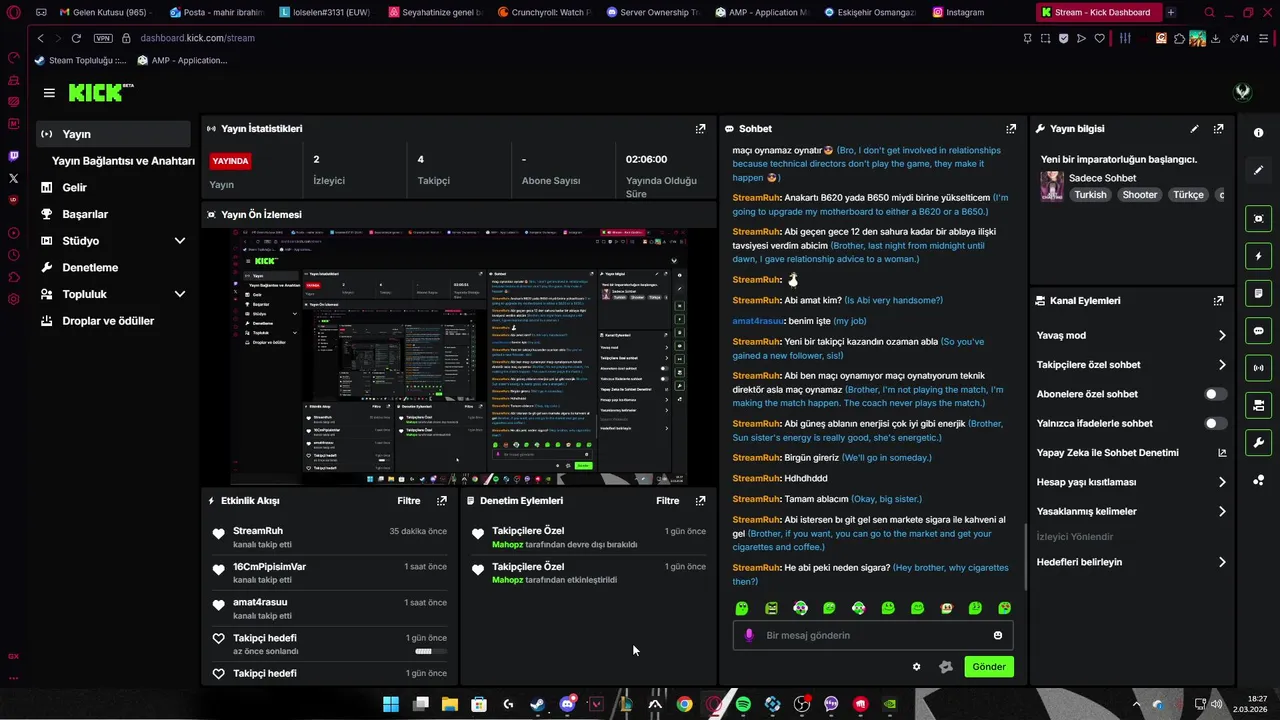
Task: Click the chat panel scrollbar
Action: 1025,555
